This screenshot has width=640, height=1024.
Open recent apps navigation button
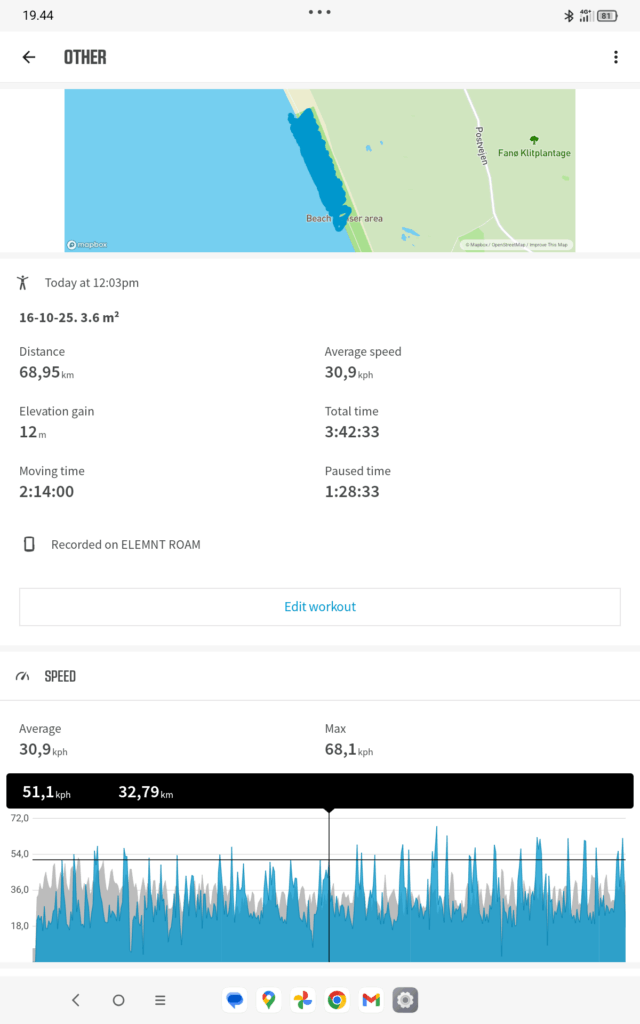click(x=160, y=999)
